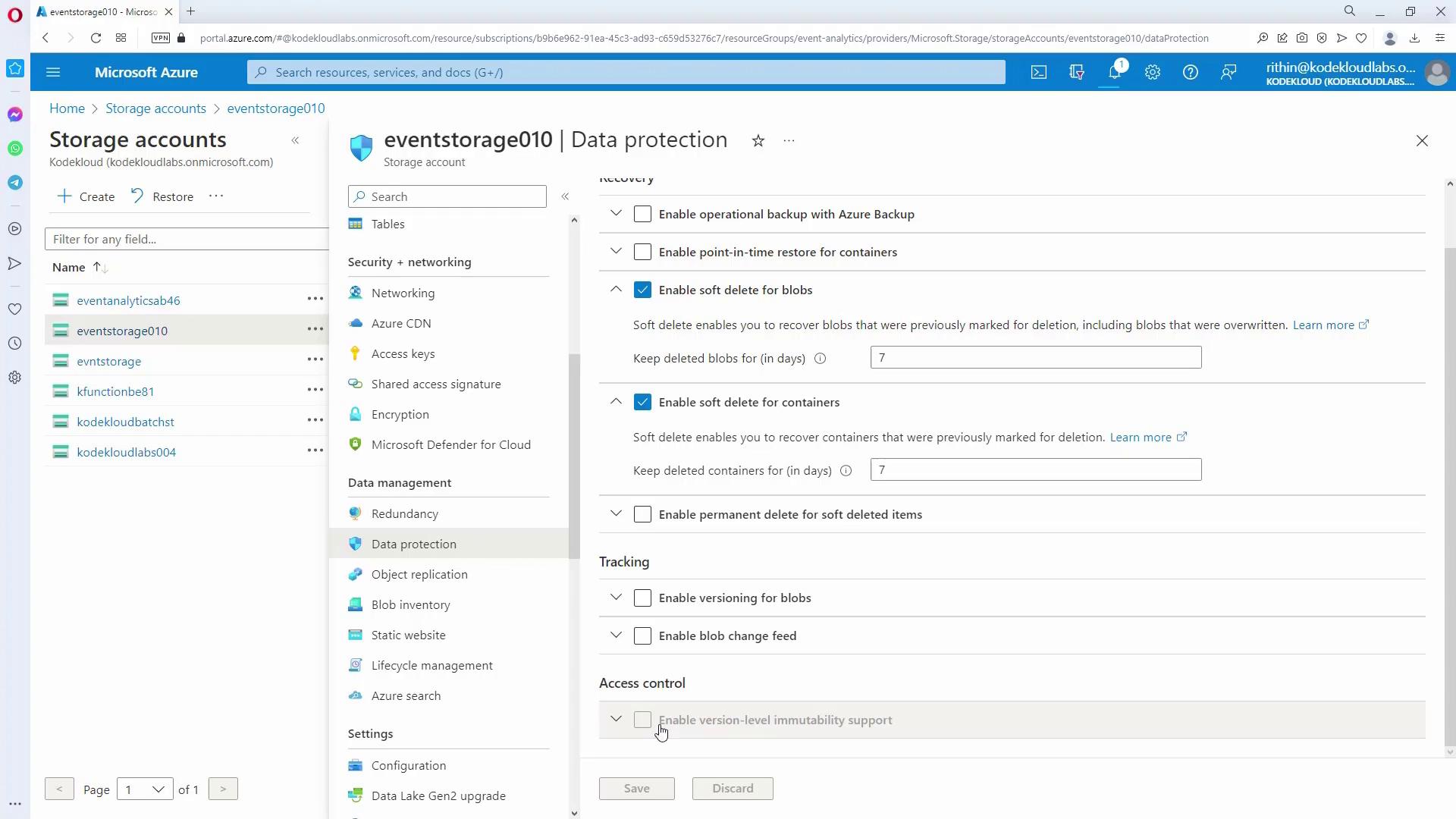Viewport: 1456px width, 819px height.
Task: Open the Azure portal hamburger menu
Action: 53,72
